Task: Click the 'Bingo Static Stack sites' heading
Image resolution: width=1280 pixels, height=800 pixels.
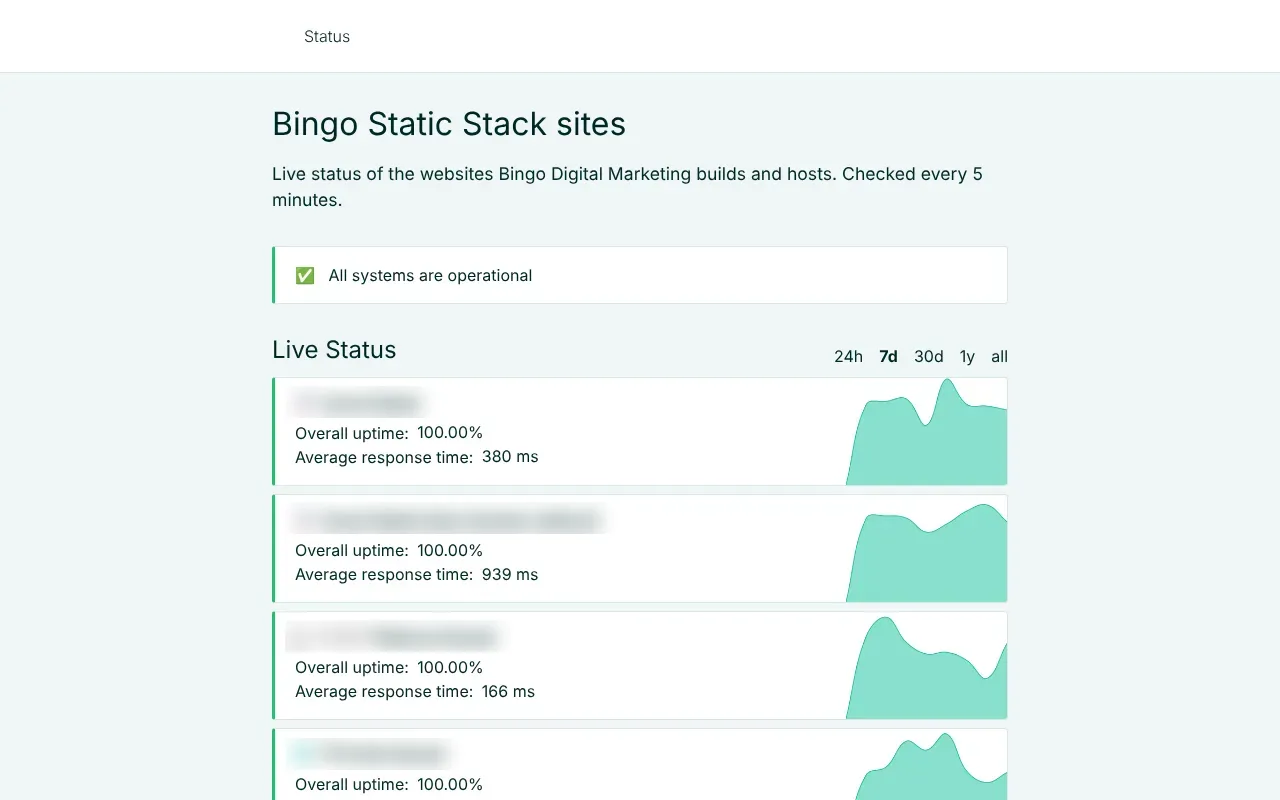Action: point(449,124)
